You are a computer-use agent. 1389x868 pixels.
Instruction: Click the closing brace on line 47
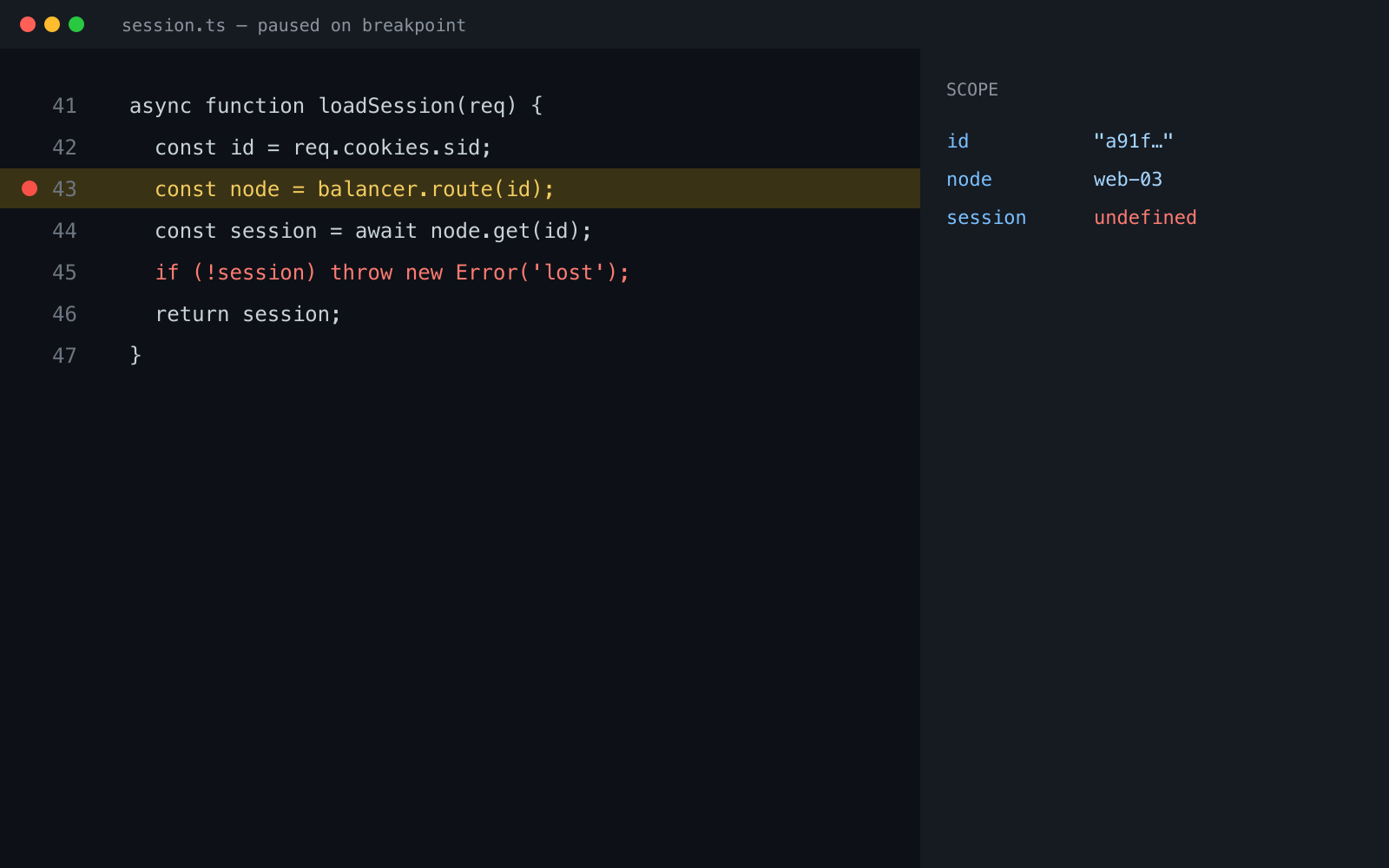tap(135, 356)
